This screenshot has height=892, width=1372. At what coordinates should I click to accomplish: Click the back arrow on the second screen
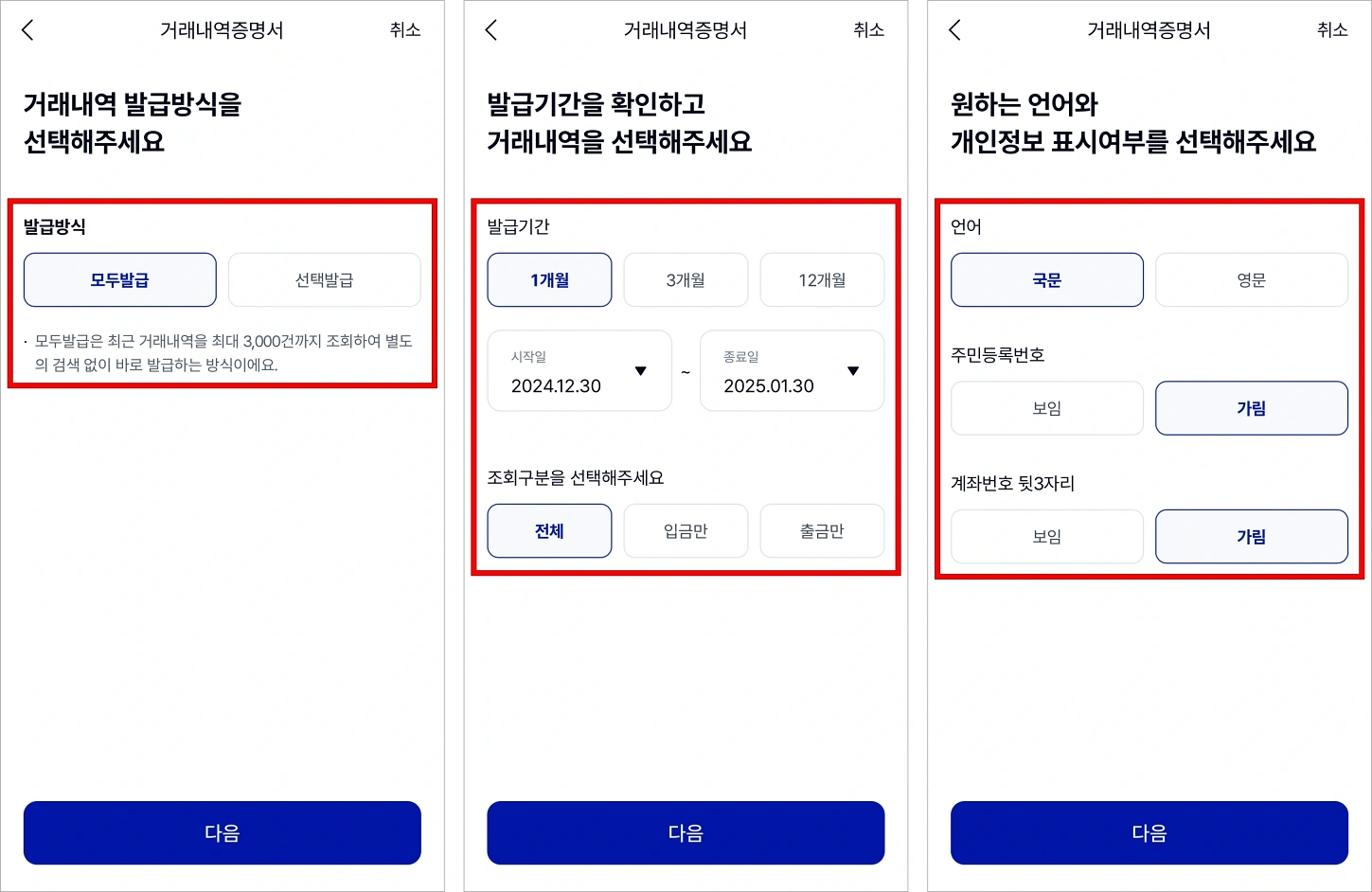coord(490,29)
